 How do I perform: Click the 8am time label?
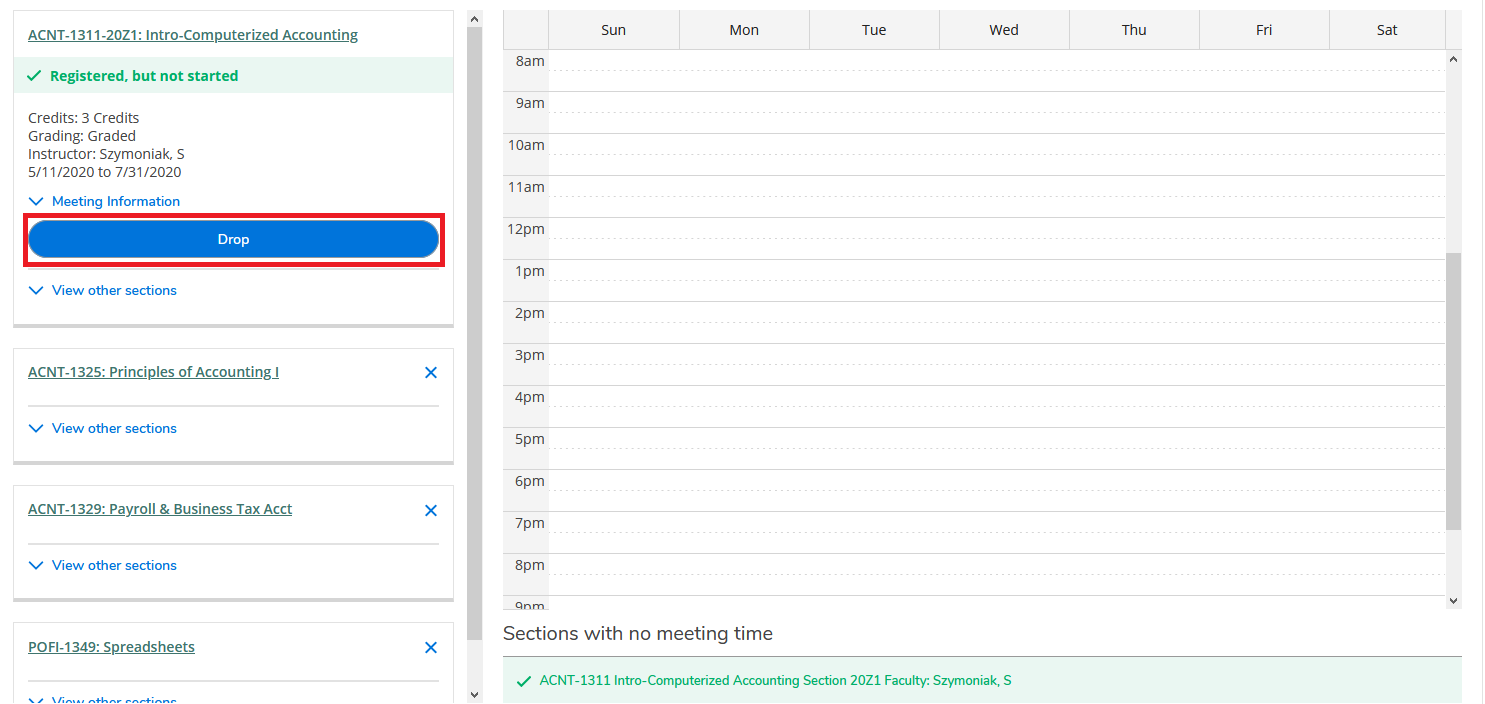[530, 61]
